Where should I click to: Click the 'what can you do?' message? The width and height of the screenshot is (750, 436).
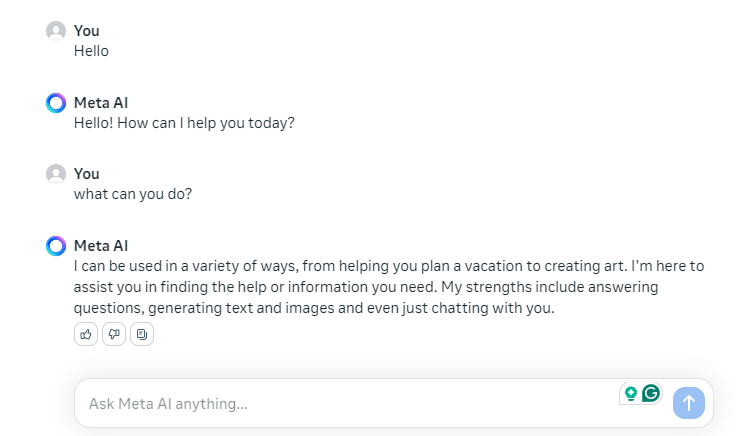click(x=133, y=194)
